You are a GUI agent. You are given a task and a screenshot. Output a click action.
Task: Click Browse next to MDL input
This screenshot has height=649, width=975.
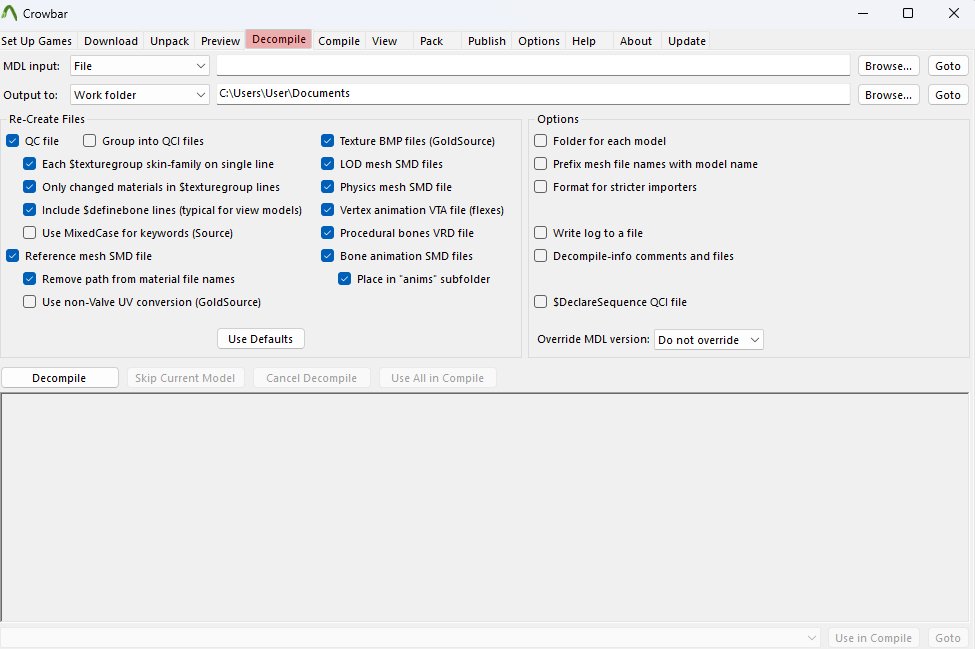tap(888, 66)
